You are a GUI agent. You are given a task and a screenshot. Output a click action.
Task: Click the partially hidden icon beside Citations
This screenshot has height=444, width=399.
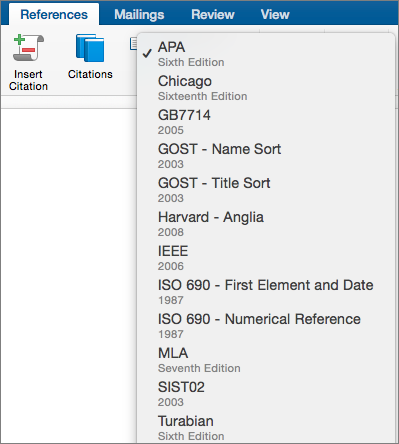133,44
